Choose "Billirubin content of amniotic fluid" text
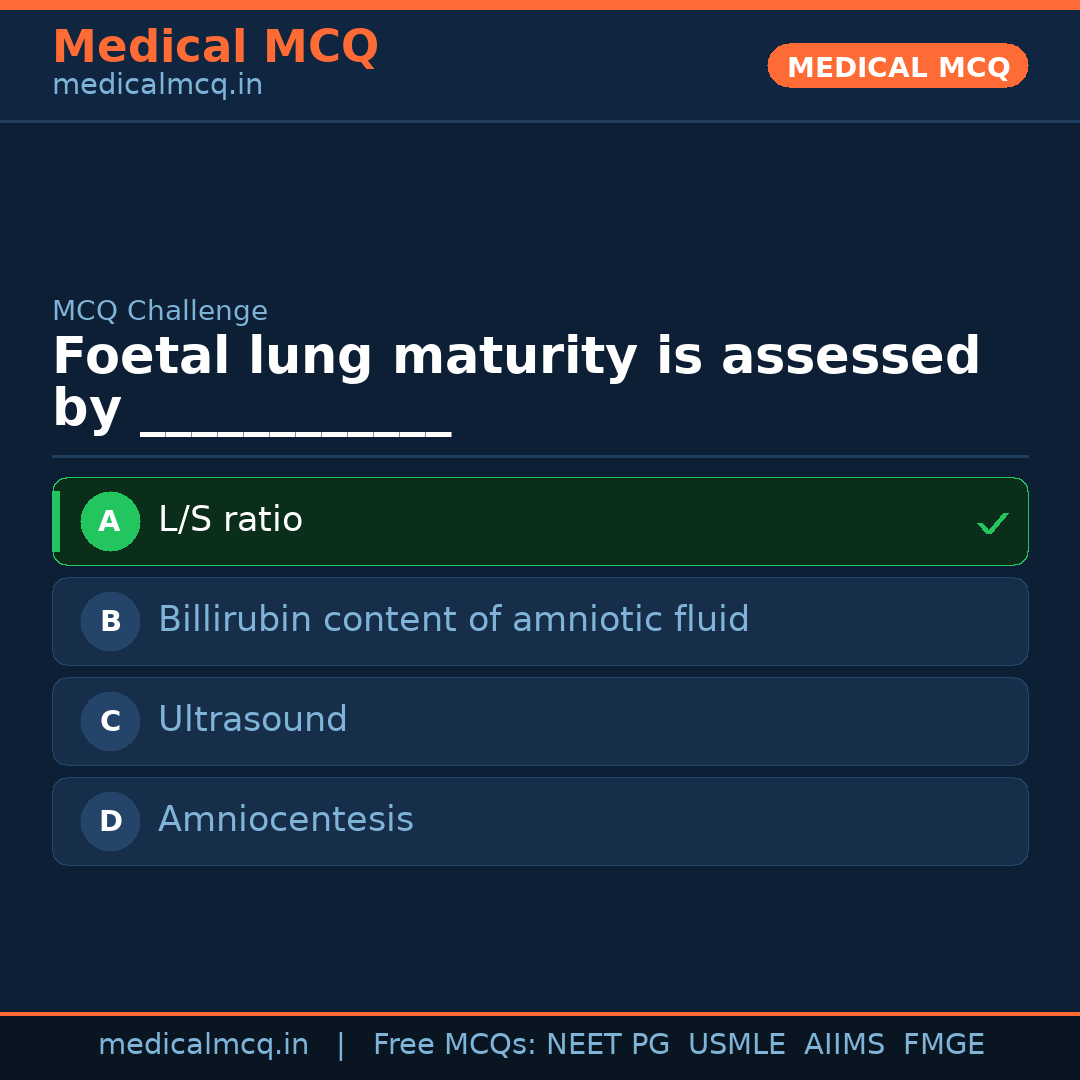This screenshot has width=1080, height=1080. pyautogui.click(x=453, y=620)
